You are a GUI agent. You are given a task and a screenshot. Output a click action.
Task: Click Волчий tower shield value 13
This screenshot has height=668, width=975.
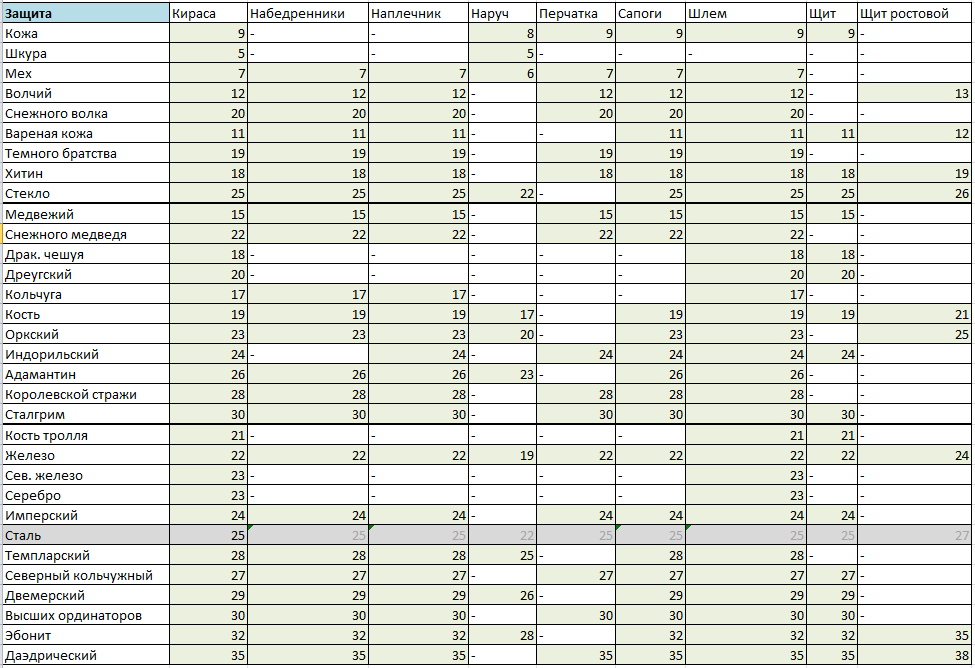[914, 93]
